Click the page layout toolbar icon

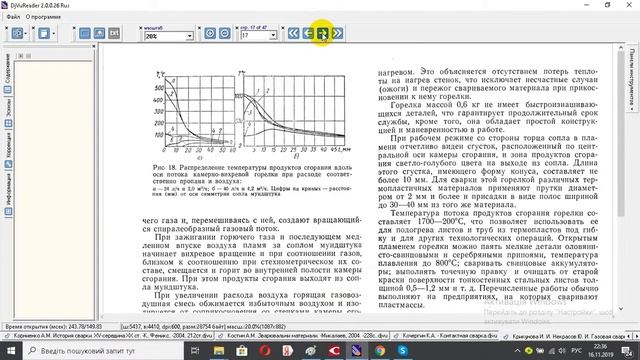tap(44, 33)
